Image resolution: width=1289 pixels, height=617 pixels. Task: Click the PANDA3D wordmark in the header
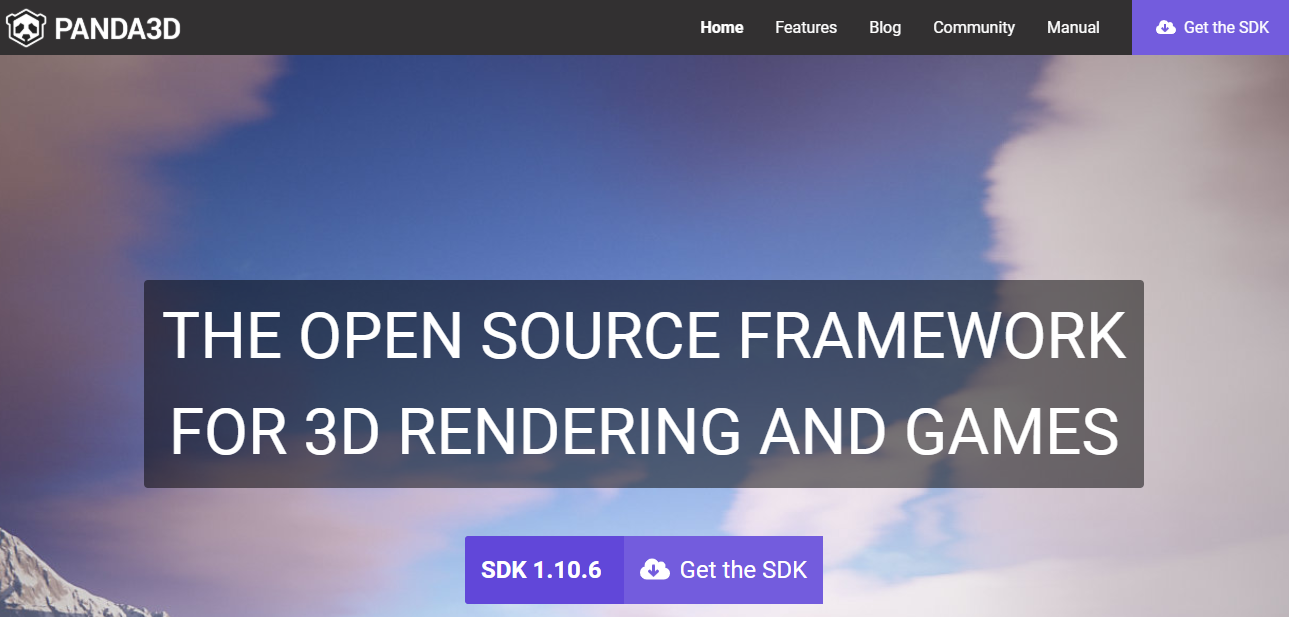[118, 29]
